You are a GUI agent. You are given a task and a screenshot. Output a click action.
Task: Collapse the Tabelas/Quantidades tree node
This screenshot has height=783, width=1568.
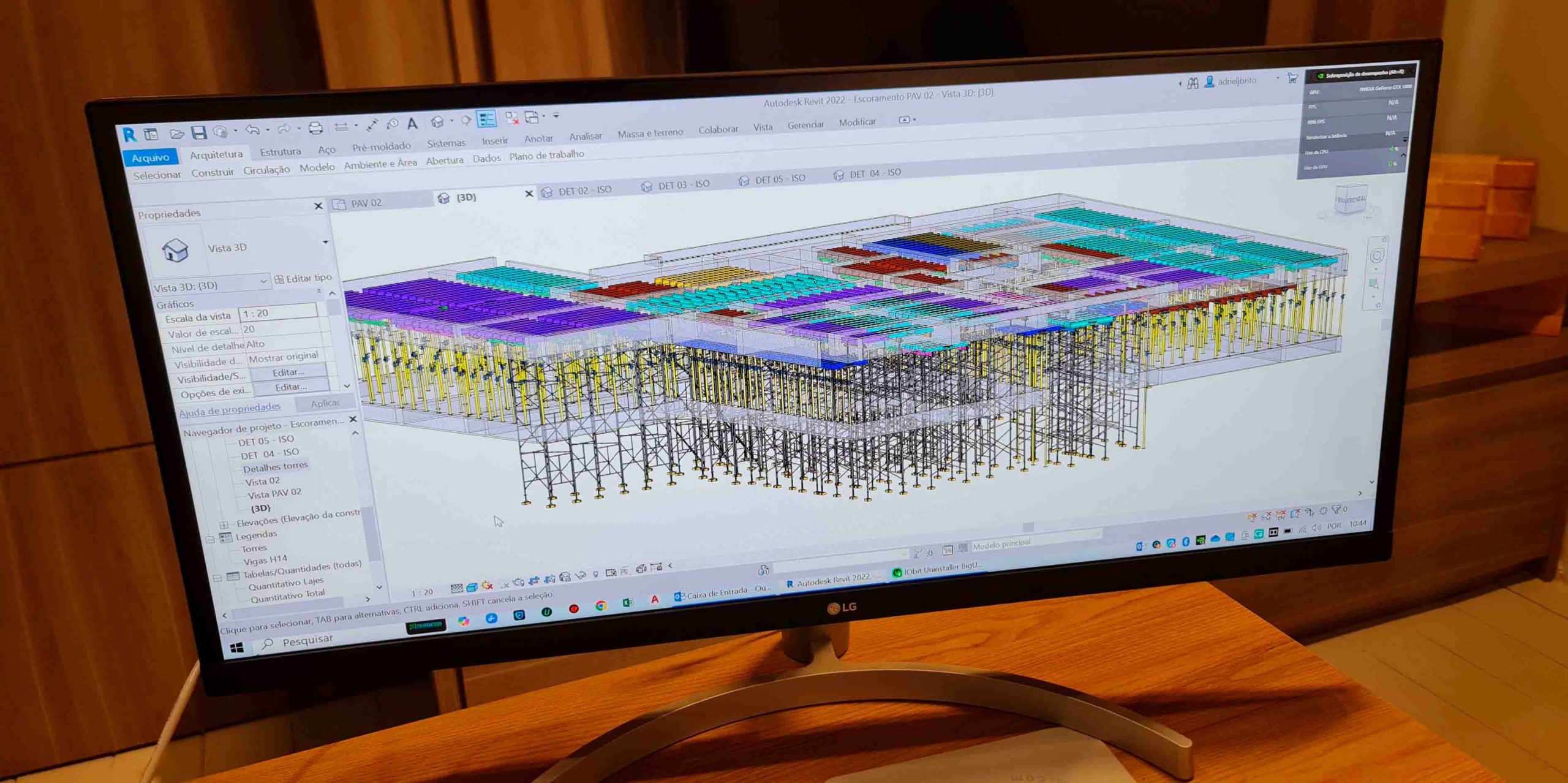[217, 578]
